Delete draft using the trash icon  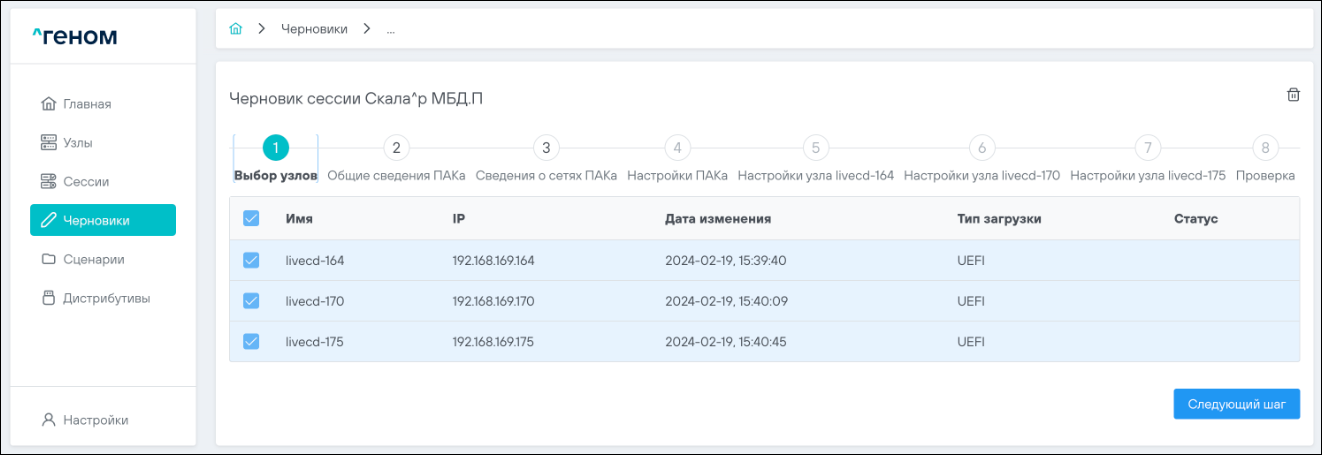tap(1293, 95)
